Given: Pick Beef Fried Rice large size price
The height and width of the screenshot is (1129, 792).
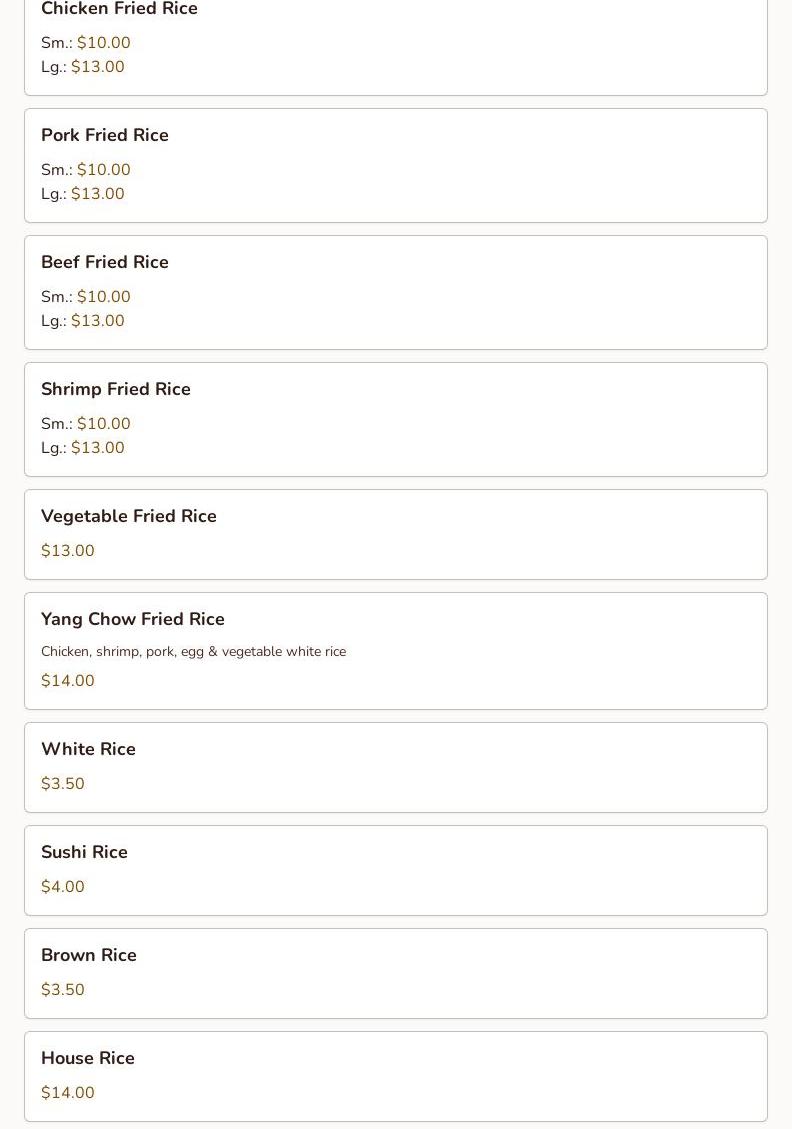Looking at the screenshot, I should tap(97, 321).
